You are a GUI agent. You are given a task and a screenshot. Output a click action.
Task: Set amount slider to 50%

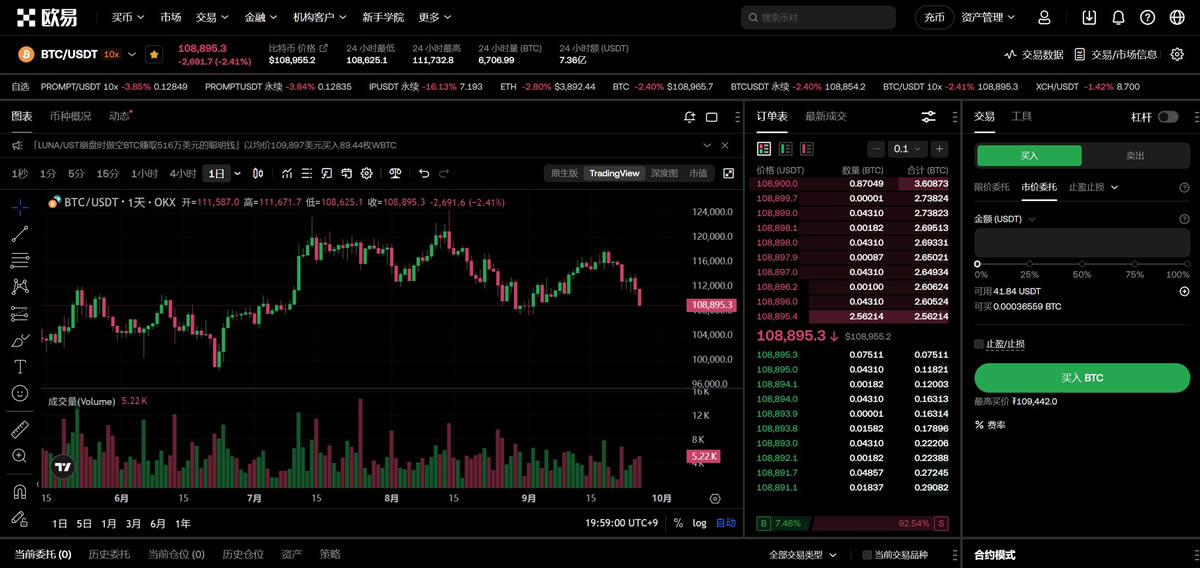pyautogui.click(x=1082, y=264)
